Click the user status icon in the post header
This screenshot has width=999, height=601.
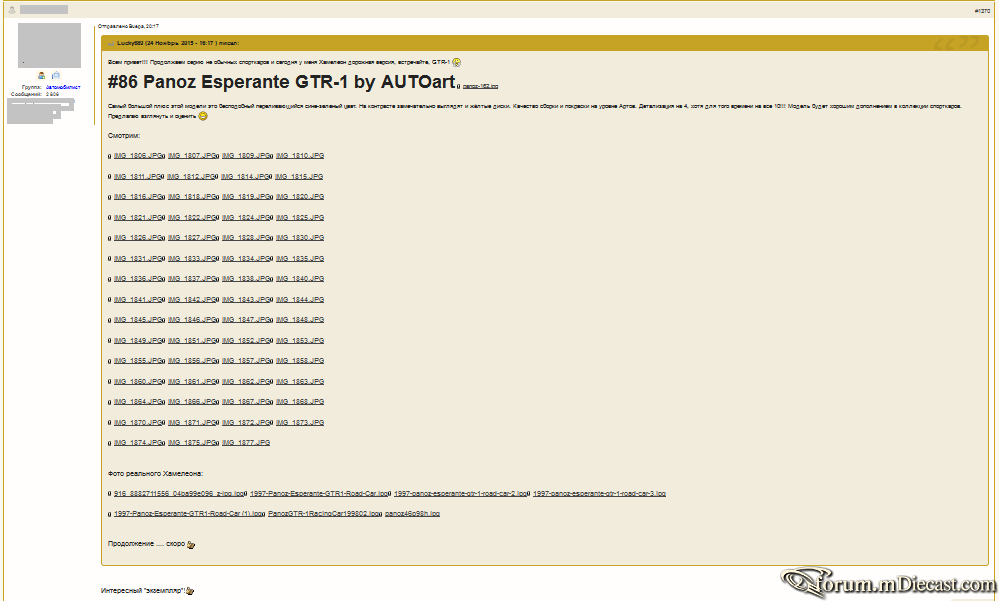[11, 10]
